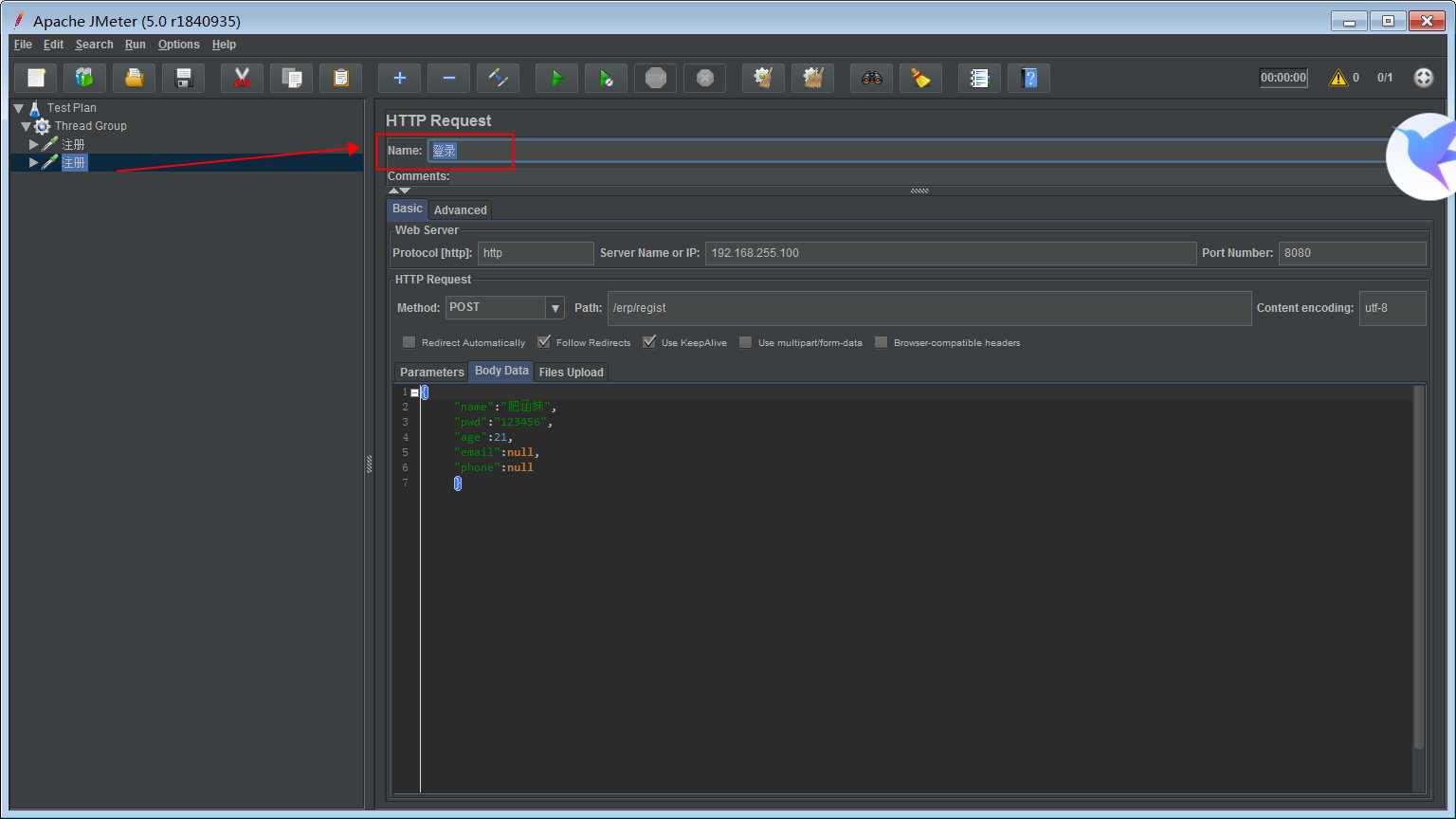Collapse the Test Plan tree node arrow
Image resolution: width=1456 pixels, height=819 pixels.
click(18, 108)
